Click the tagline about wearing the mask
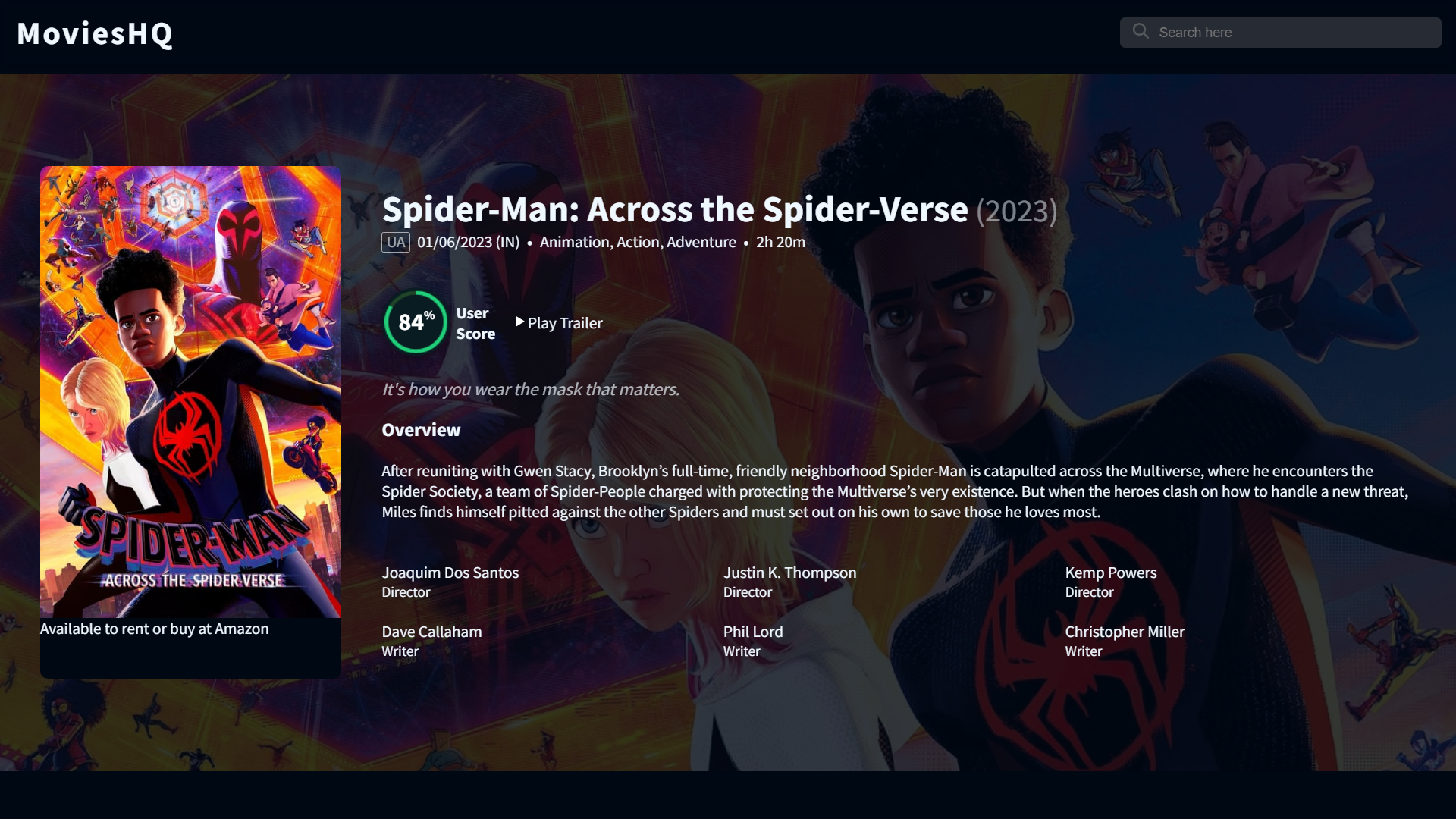This screenshot has height=819, width=1456. [530, 389]
